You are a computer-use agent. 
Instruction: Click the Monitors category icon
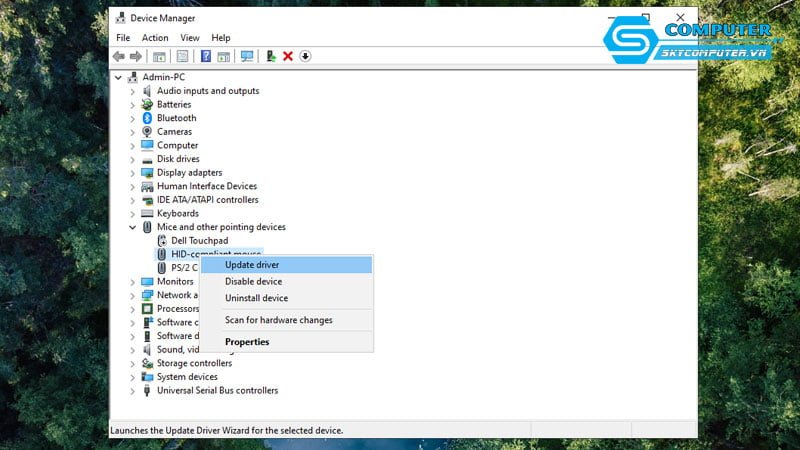point(147,282)
